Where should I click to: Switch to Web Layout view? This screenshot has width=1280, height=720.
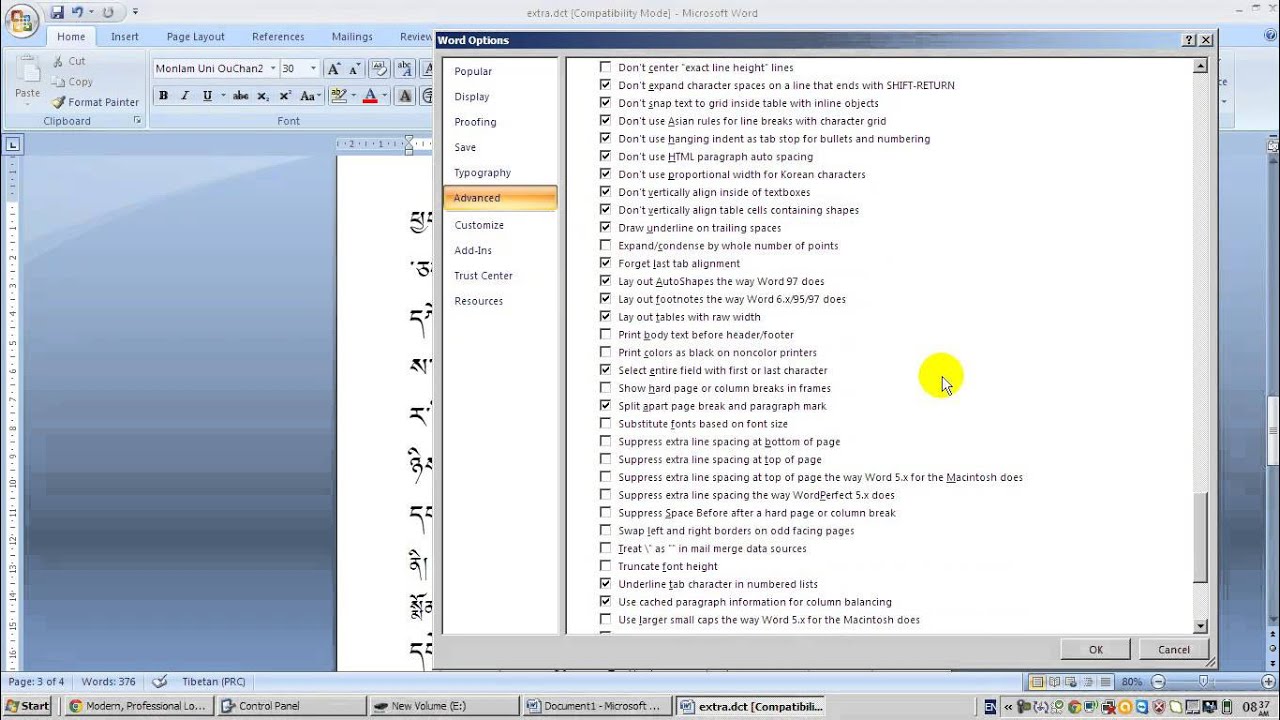1073,681
